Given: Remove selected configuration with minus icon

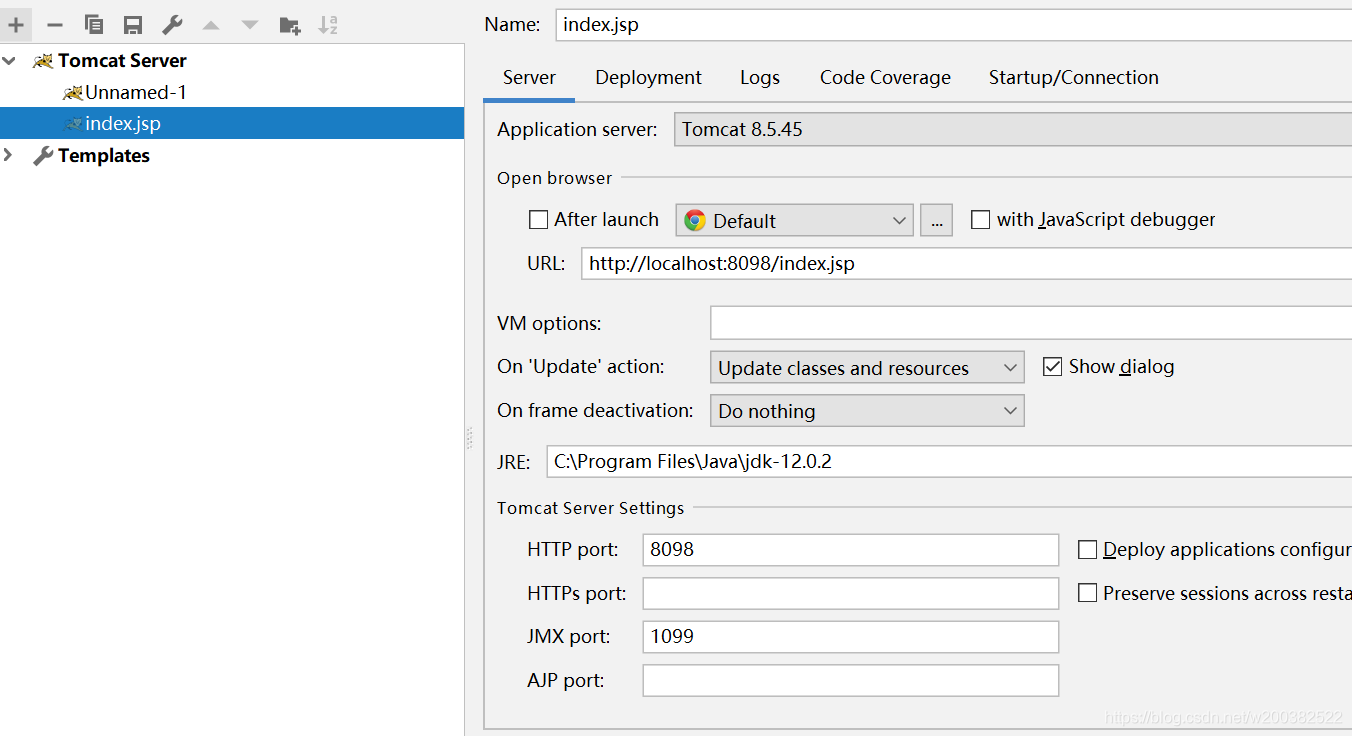Looking at the screenshot, I should [x=55, y=24].
